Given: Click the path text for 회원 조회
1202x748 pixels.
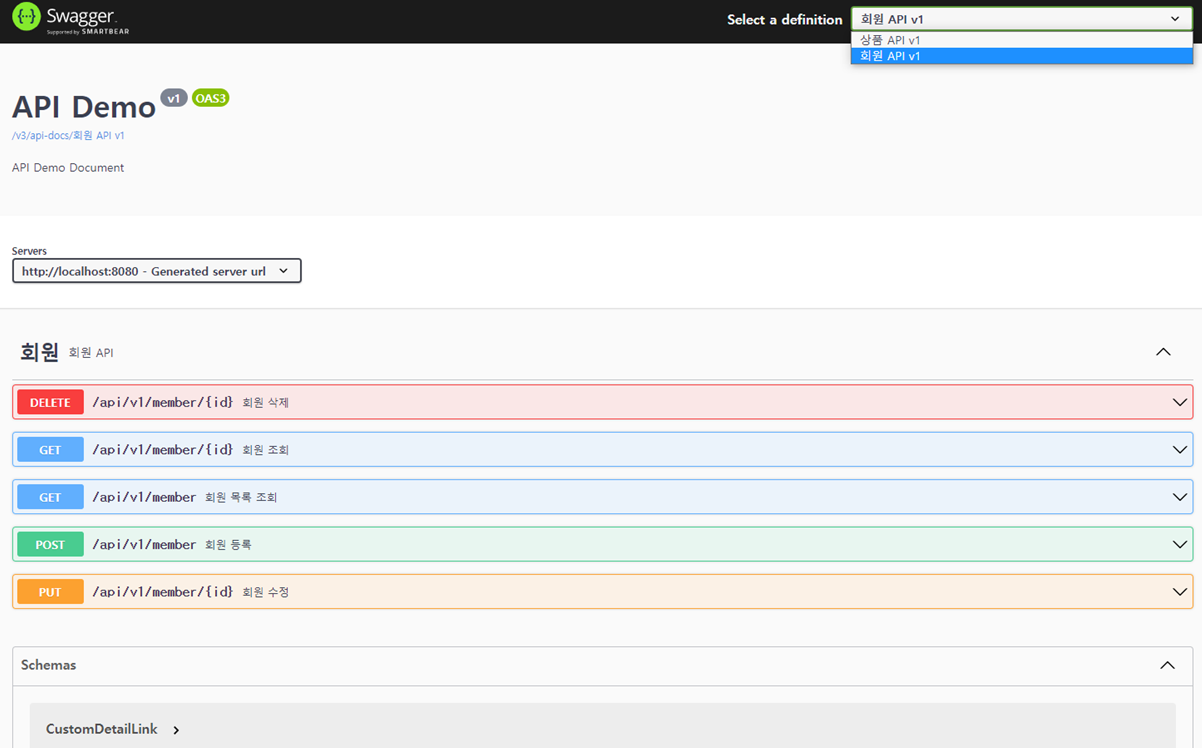Looking at the screenshot, I should 163,450.
